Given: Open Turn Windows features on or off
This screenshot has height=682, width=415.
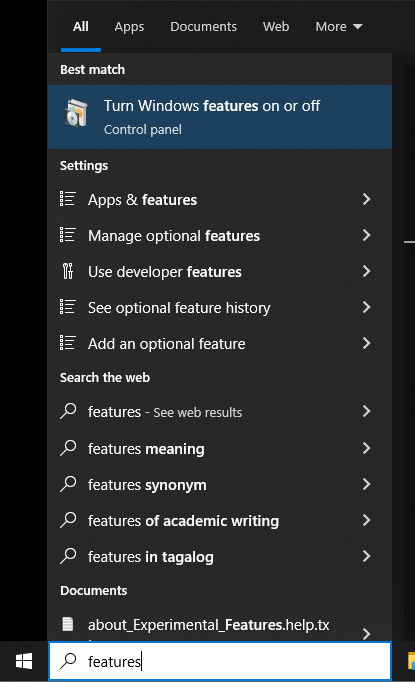Looking at the screenshot, I should pyautogui.click(x=220, y=117).
